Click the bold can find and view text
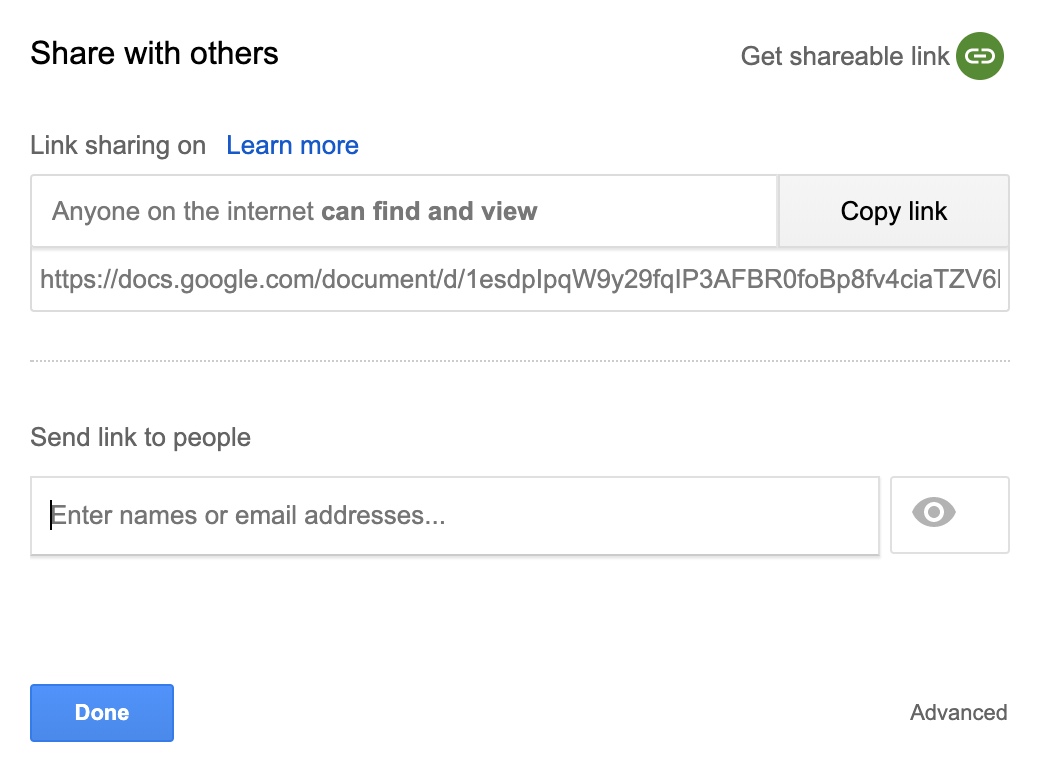 tap(429, 211)
